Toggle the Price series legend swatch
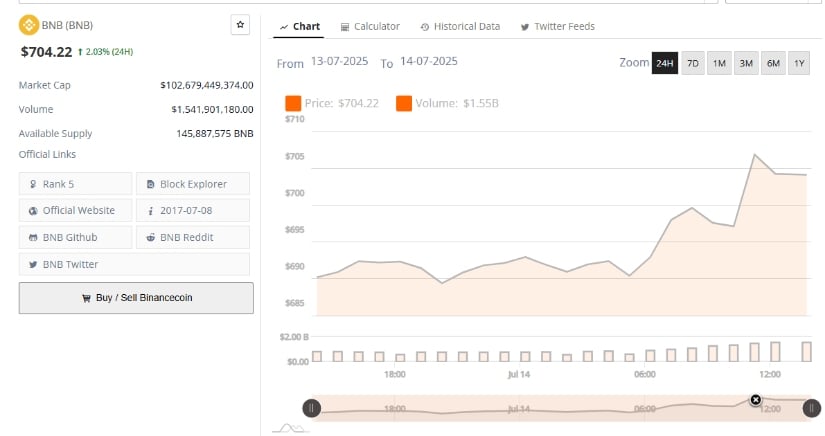 click(293, 103)
